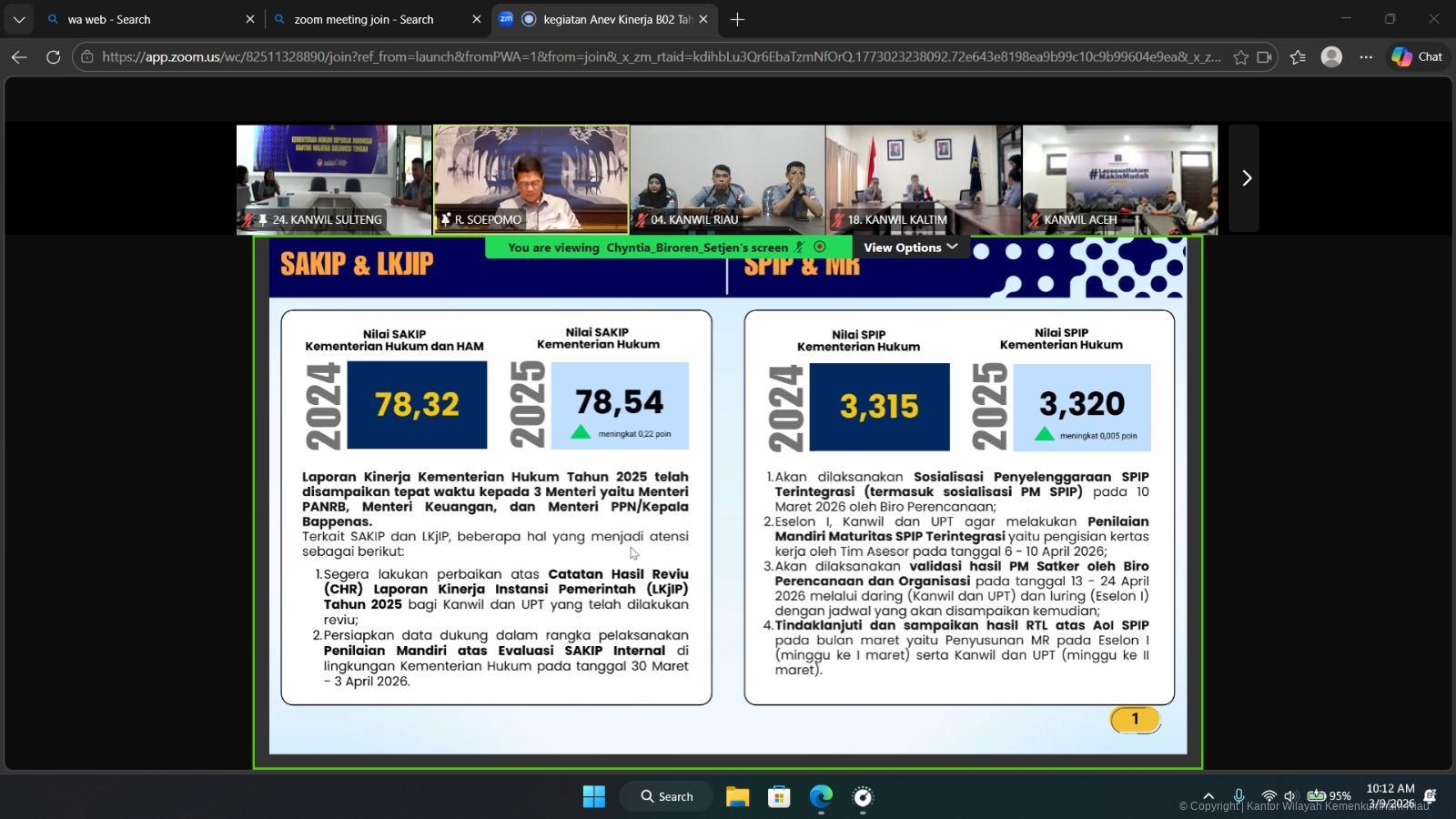Screen dimensions: 1456x819
Task: Click the camera icon in address bar
Action: point(1264,56)
